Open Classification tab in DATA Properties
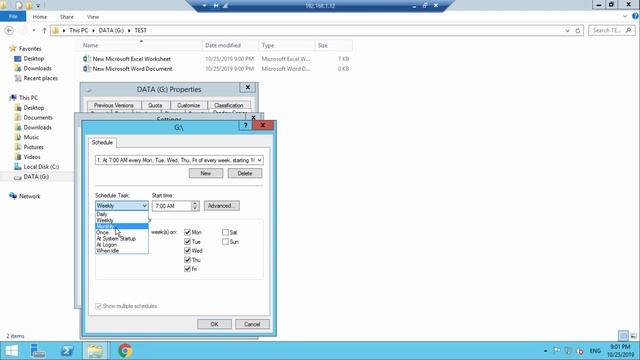Screen dimensions: 640x360 229,105
